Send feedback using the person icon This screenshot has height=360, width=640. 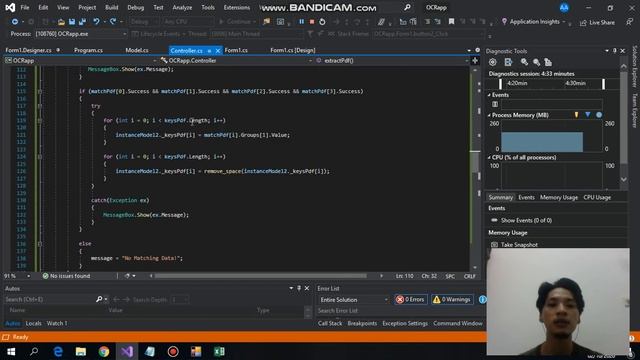click(x=630, y=22)
